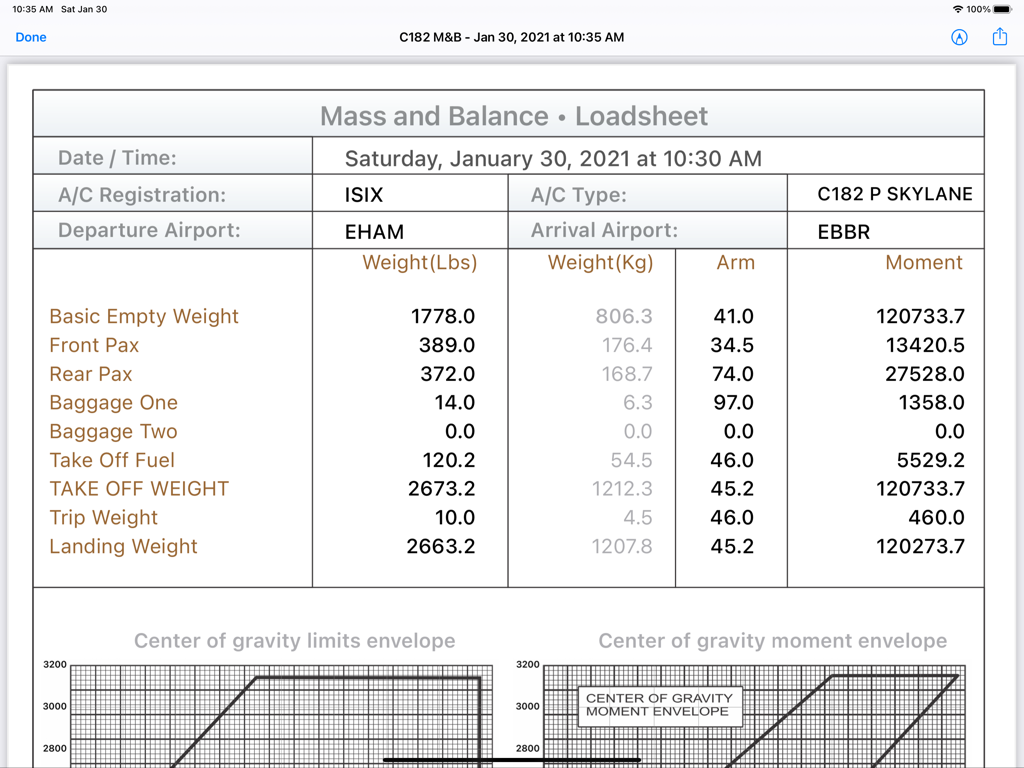This screenshot has height=768, width=1024.
Task: Tap the battery indicator icon
Action: (x=1002, y=9)
